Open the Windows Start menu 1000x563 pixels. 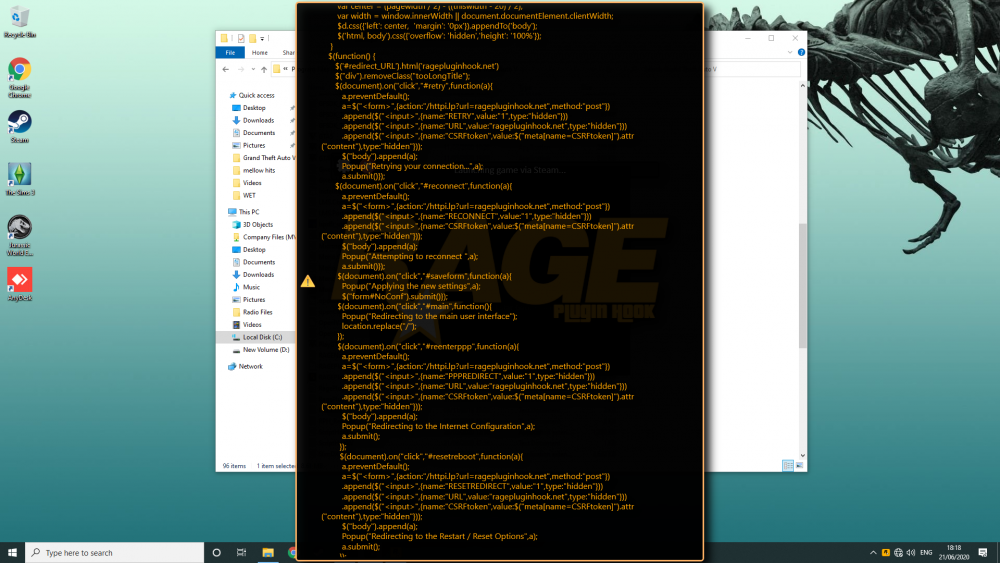pos(12,552)
